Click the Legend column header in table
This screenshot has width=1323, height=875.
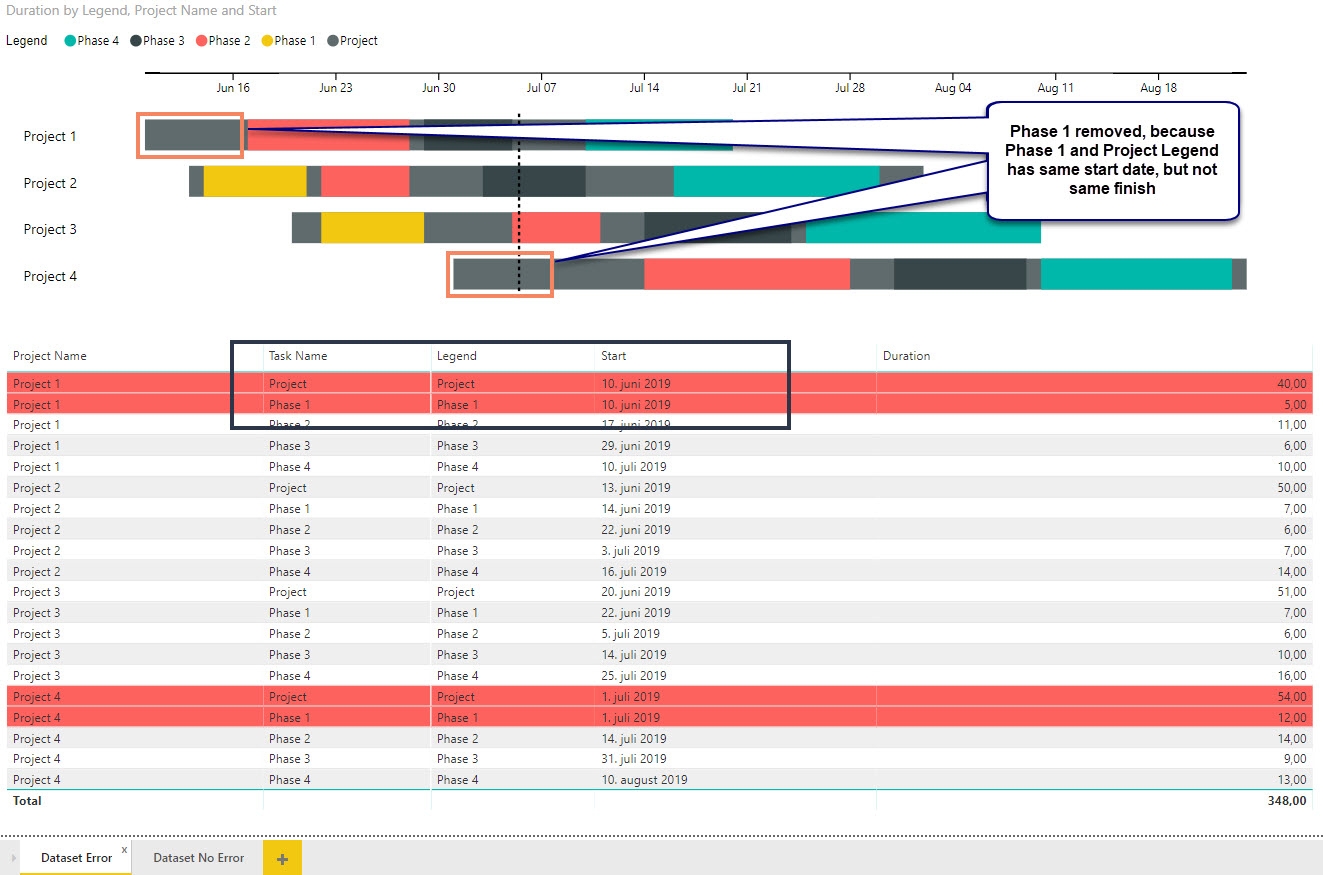click(x=456, y=356)
